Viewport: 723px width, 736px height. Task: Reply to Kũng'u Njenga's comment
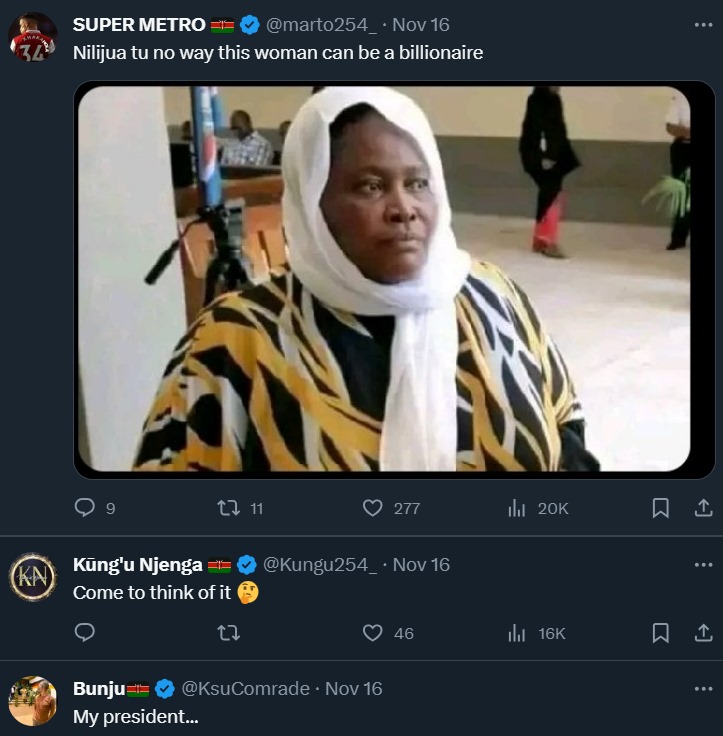pyautogui.click(x=85, y=633)
